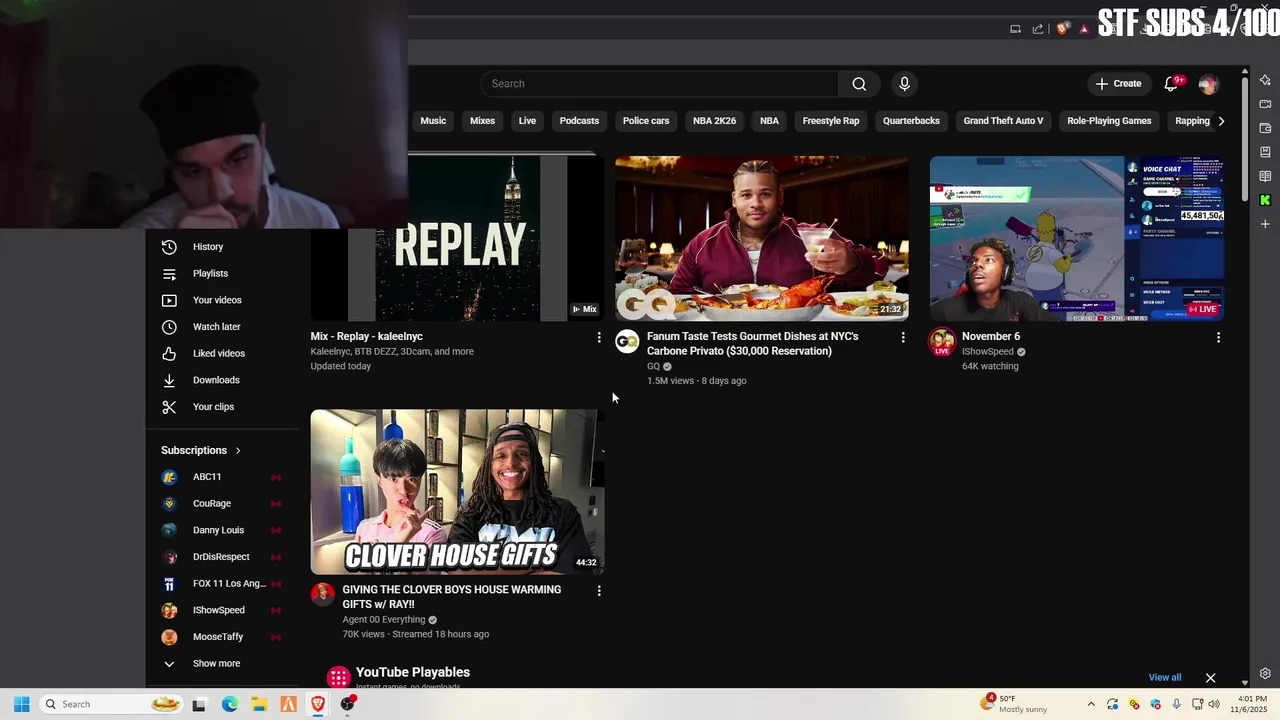The height and width of the screenshot is (720, 1280).
Task: Open options for November 6 livestream
Action: tap(1218, 338)
